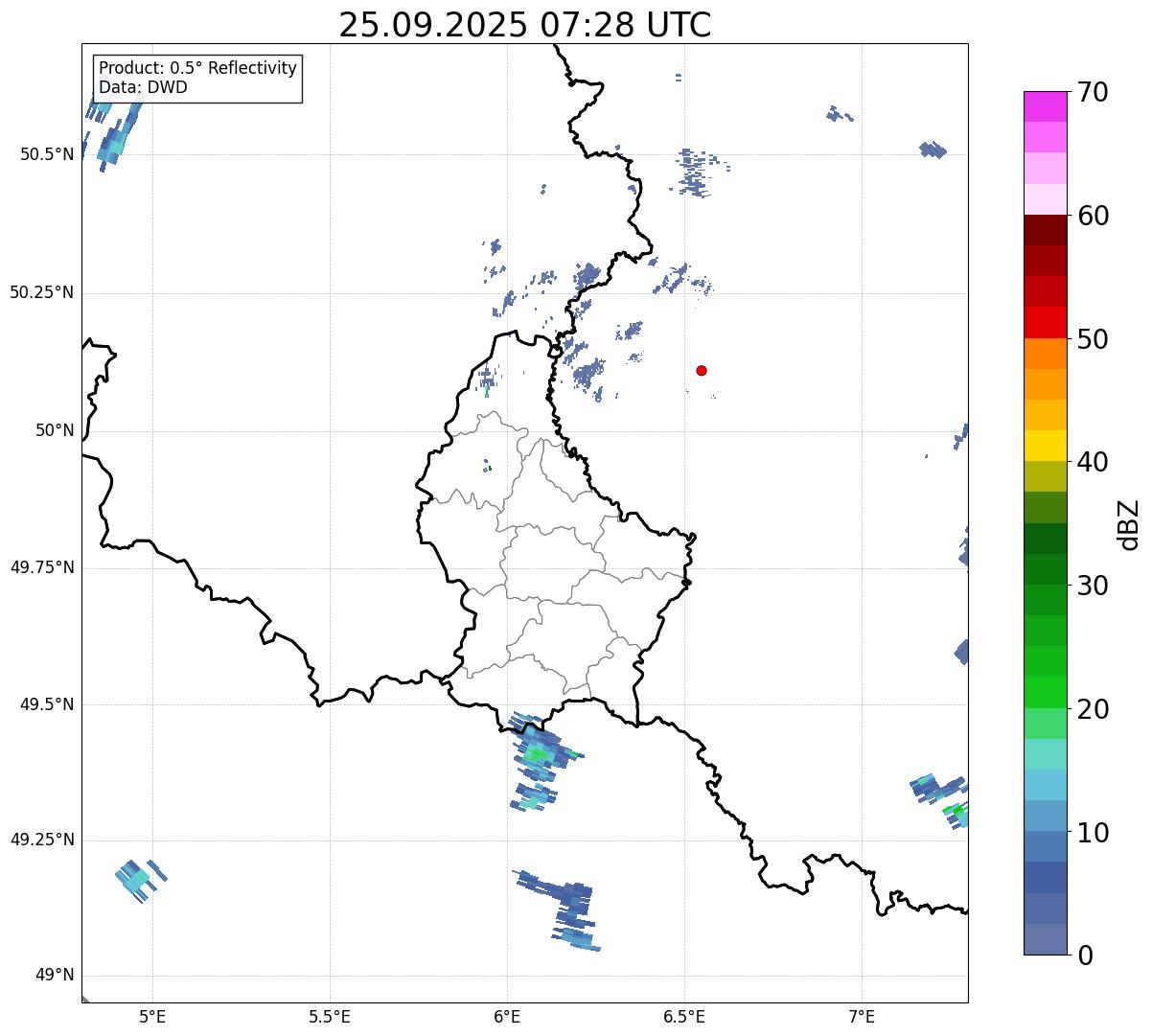The width and height of the screenshot is (1152, 1036).
Task: Click the longitude label 6°E
Action: (x=507, y=1017)
